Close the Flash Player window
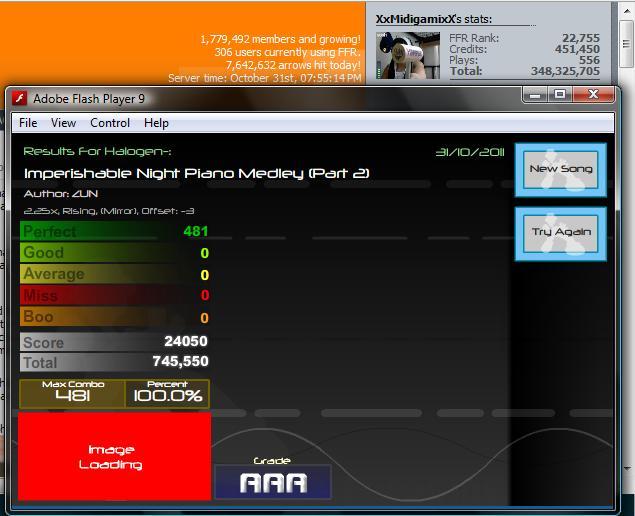The image size is (635, 516). (593, 95)
